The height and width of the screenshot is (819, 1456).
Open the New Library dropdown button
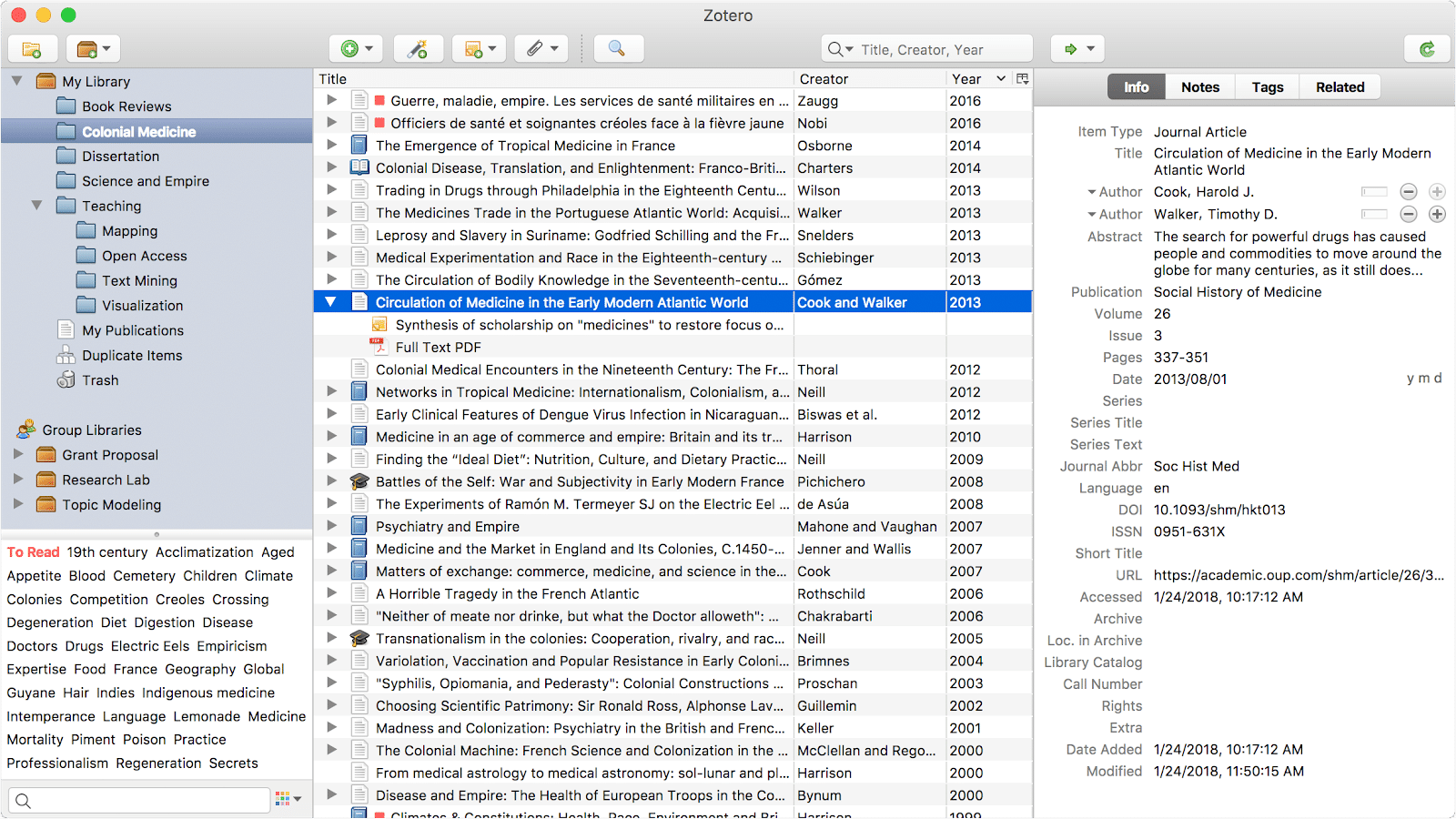click(x=94, y=49)
